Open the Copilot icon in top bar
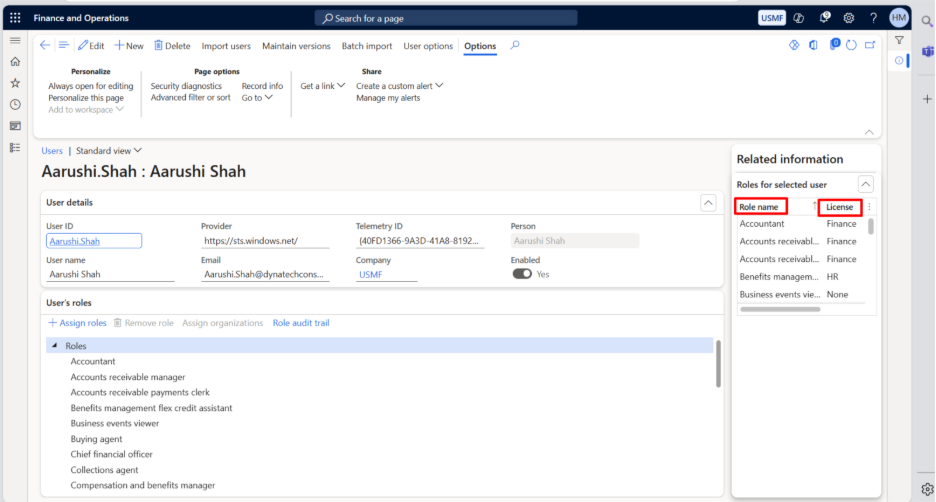Screen dimensions: 936x502 coord(799,18)
